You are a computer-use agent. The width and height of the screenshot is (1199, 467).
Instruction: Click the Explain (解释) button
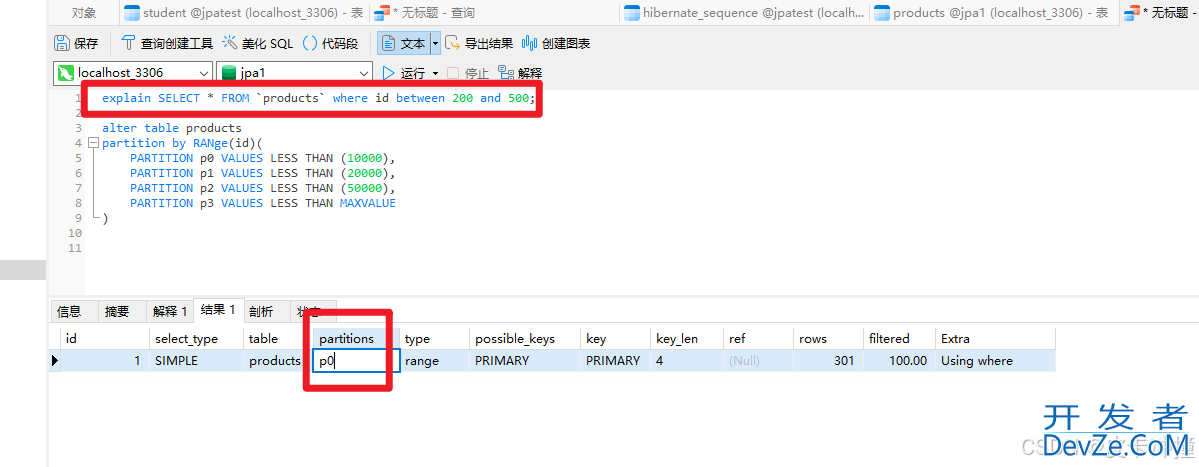click(x=520, y=73)
